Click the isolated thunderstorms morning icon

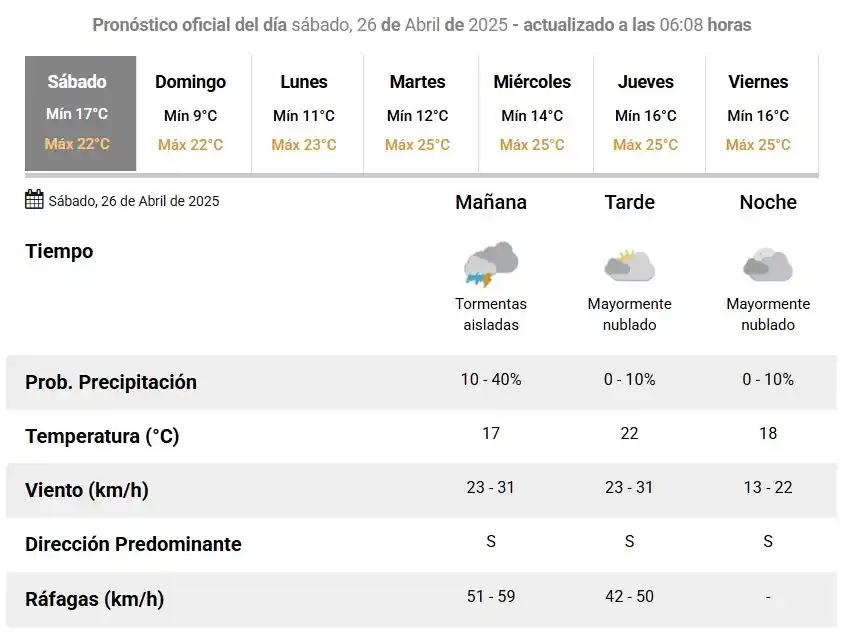click(490, 264)
